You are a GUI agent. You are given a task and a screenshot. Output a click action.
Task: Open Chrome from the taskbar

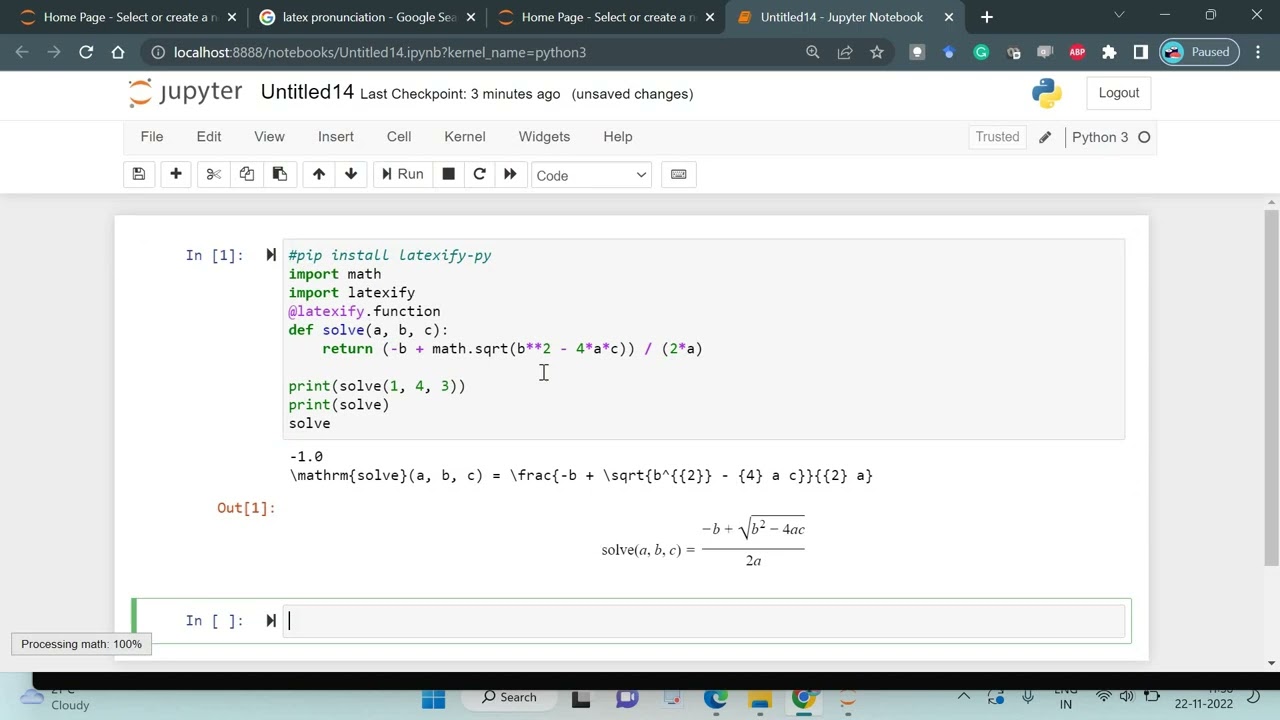[x=804, y=699]
